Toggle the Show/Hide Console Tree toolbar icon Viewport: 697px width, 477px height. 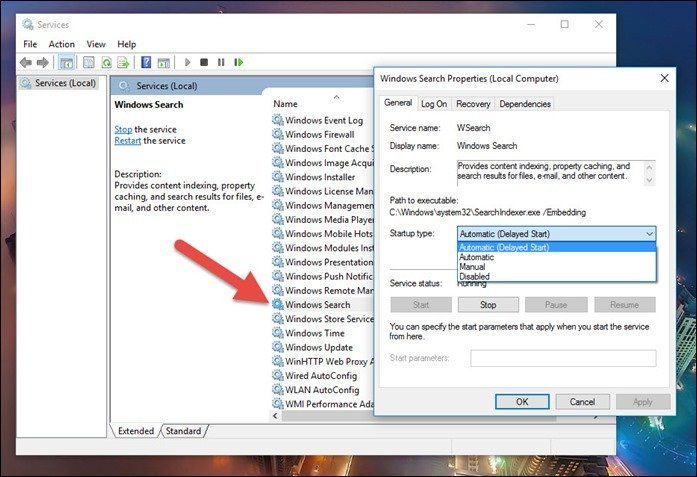(x=66, y=62)
